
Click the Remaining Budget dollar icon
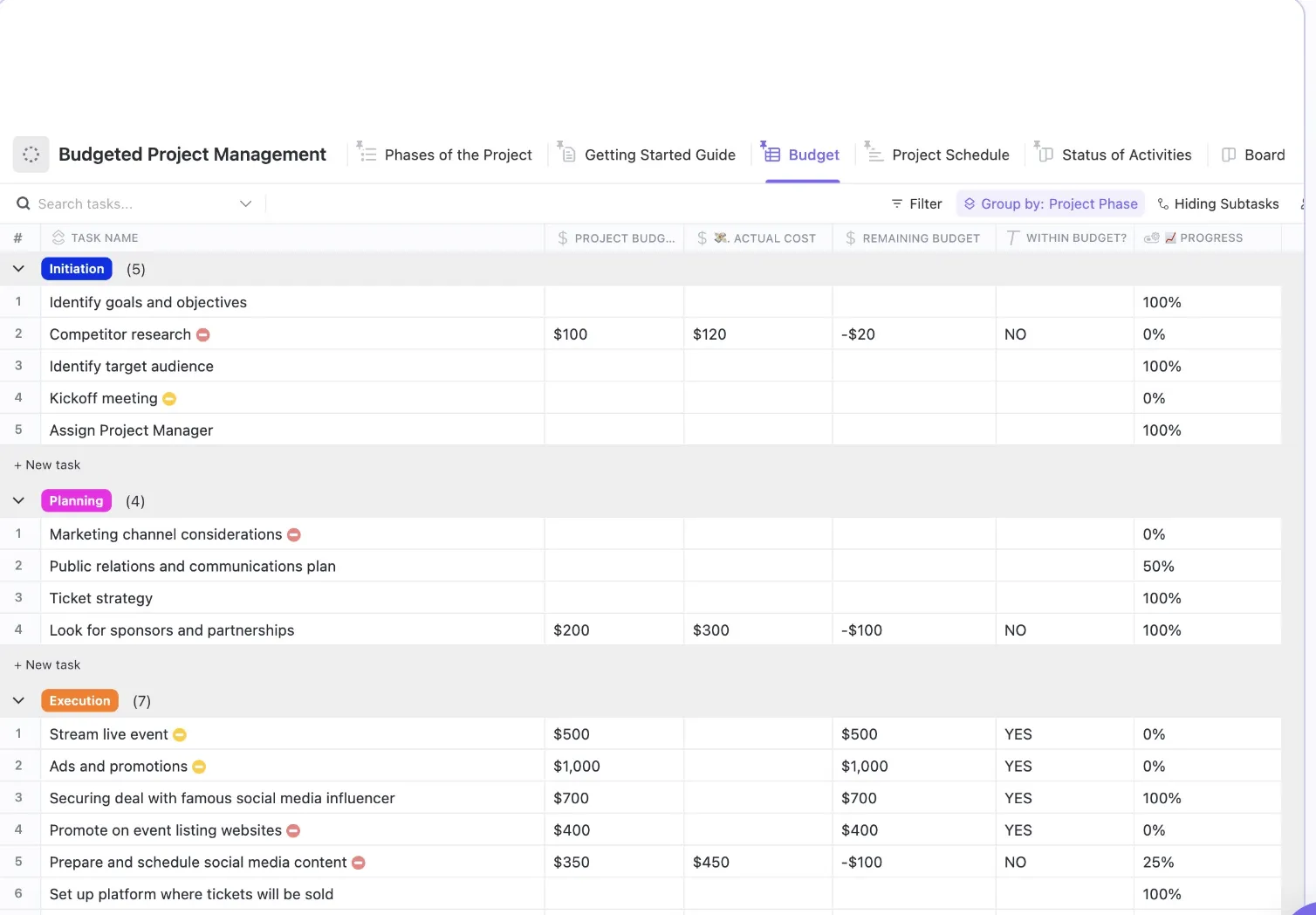(850, 237)
